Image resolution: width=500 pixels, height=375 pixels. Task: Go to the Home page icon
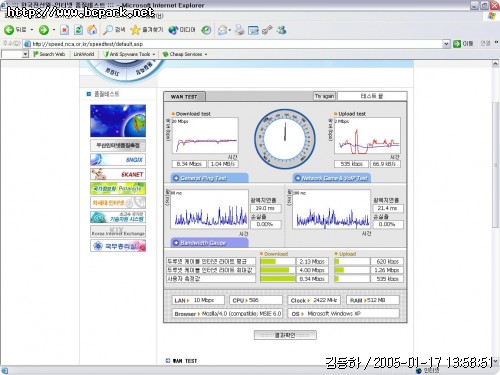click(x=92, y=30)
